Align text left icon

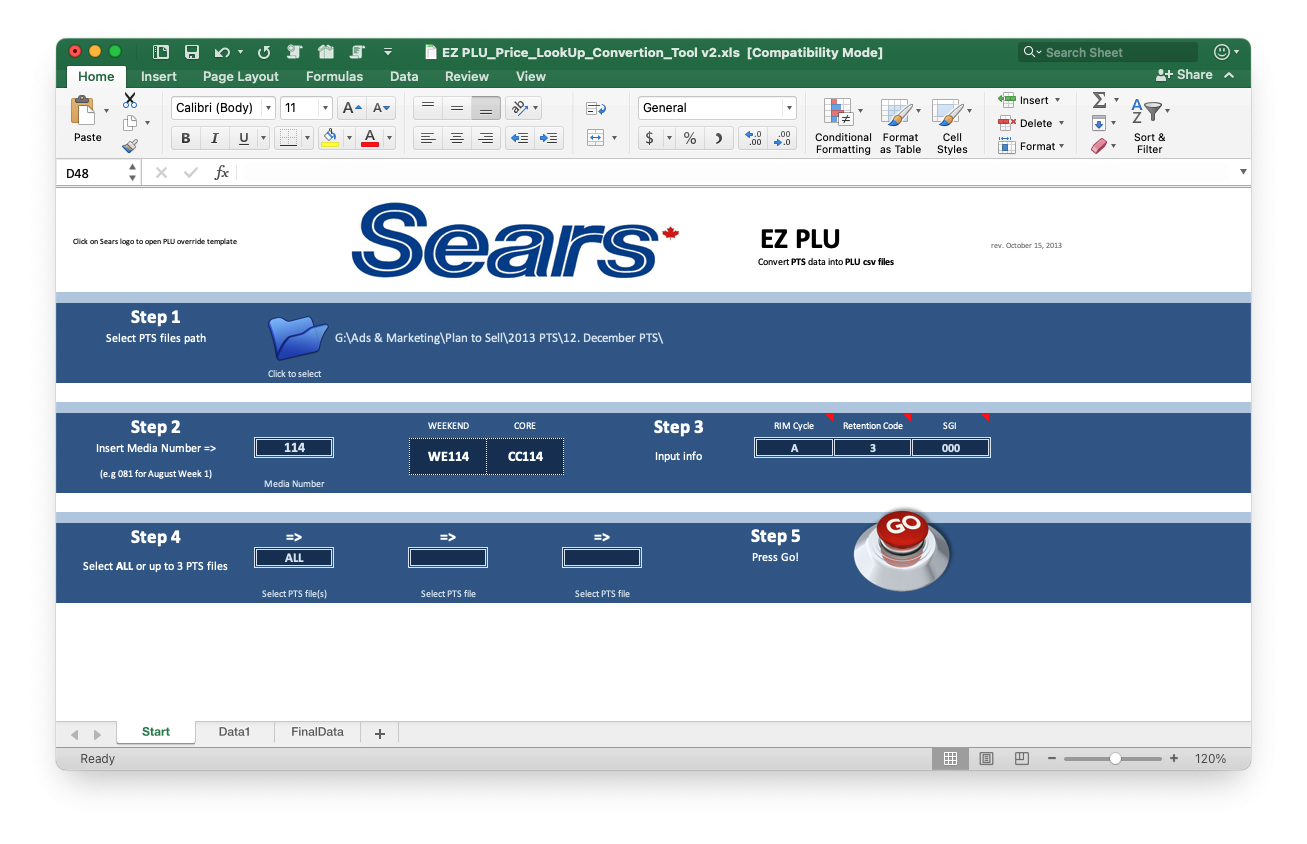pos(428,139)
